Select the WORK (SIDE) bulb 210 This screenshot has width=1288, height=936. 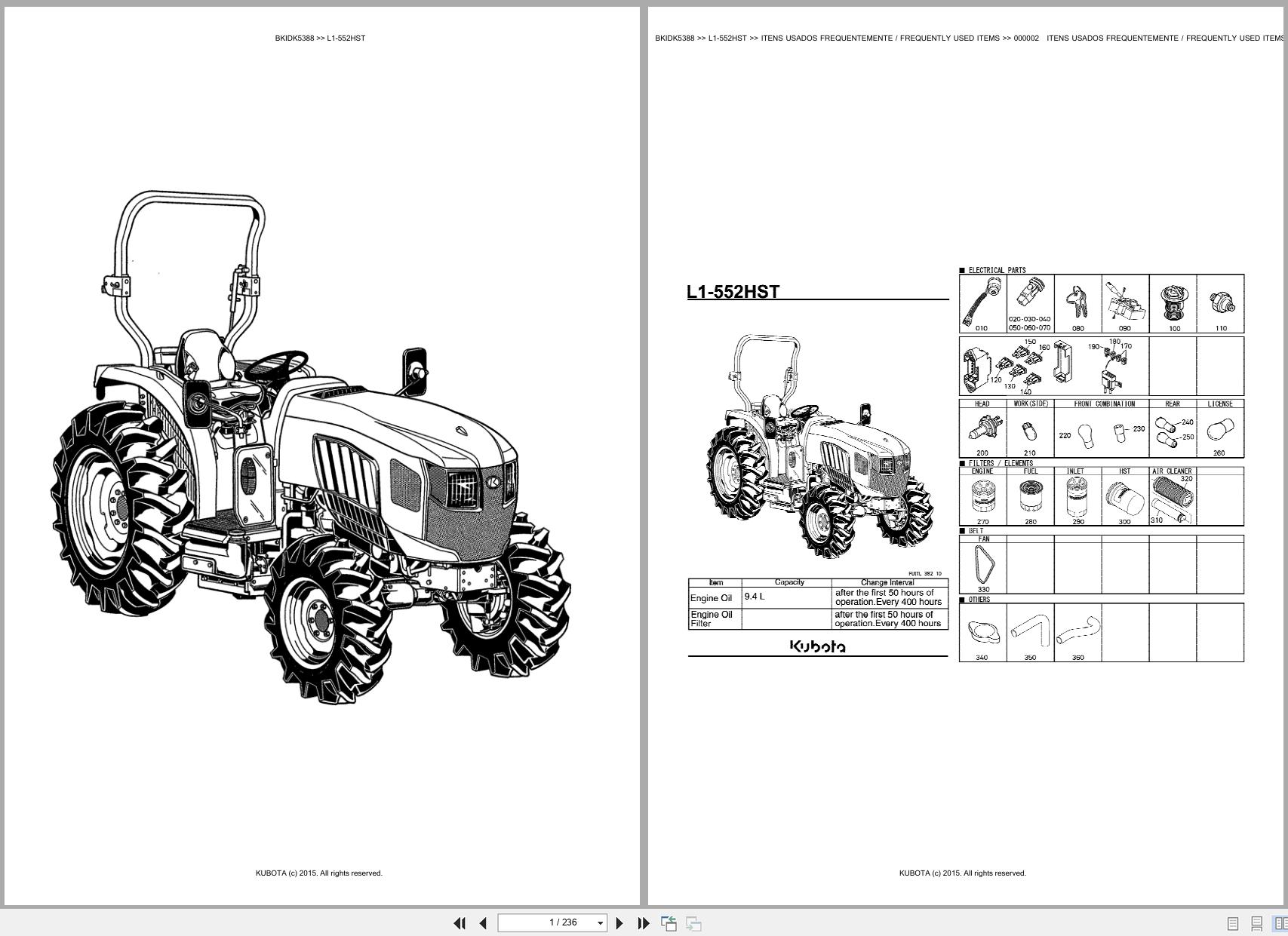click(1030, 431)
